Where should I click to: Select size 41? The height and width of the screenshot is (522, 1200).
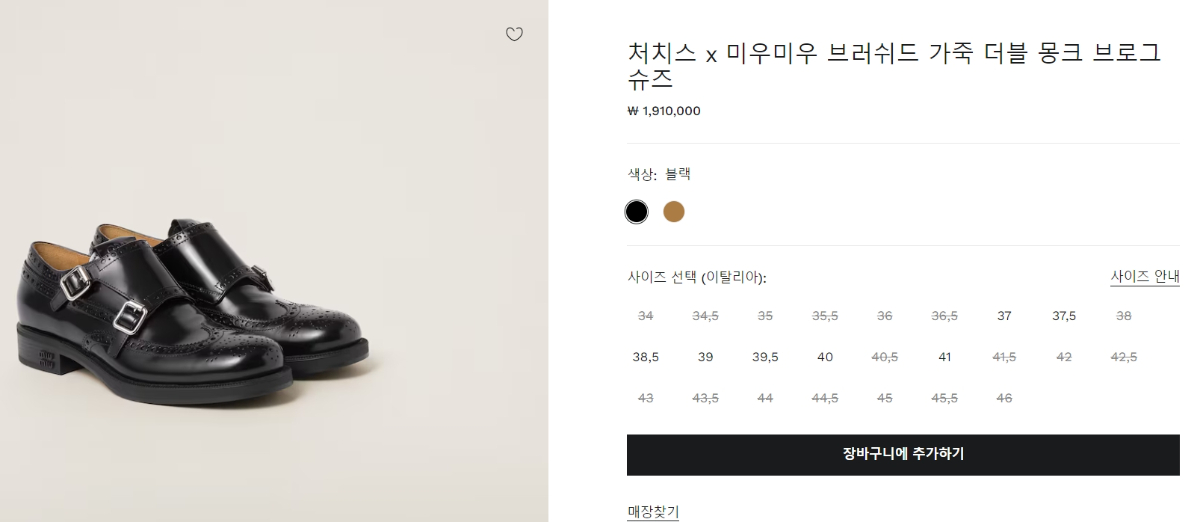(x=945, y=357)
